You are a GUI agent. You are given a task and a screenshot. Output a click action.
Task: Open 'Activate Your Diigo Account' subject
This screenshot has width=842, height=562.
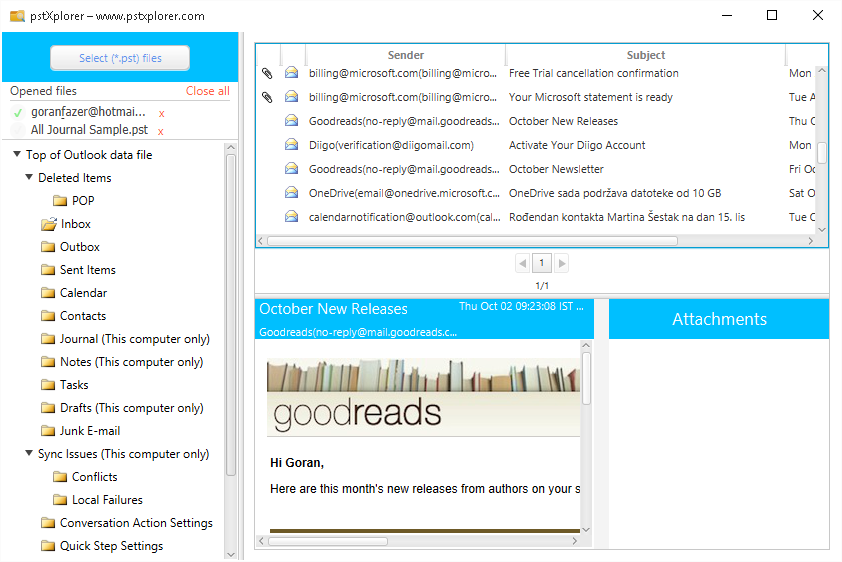click(577, 145)
